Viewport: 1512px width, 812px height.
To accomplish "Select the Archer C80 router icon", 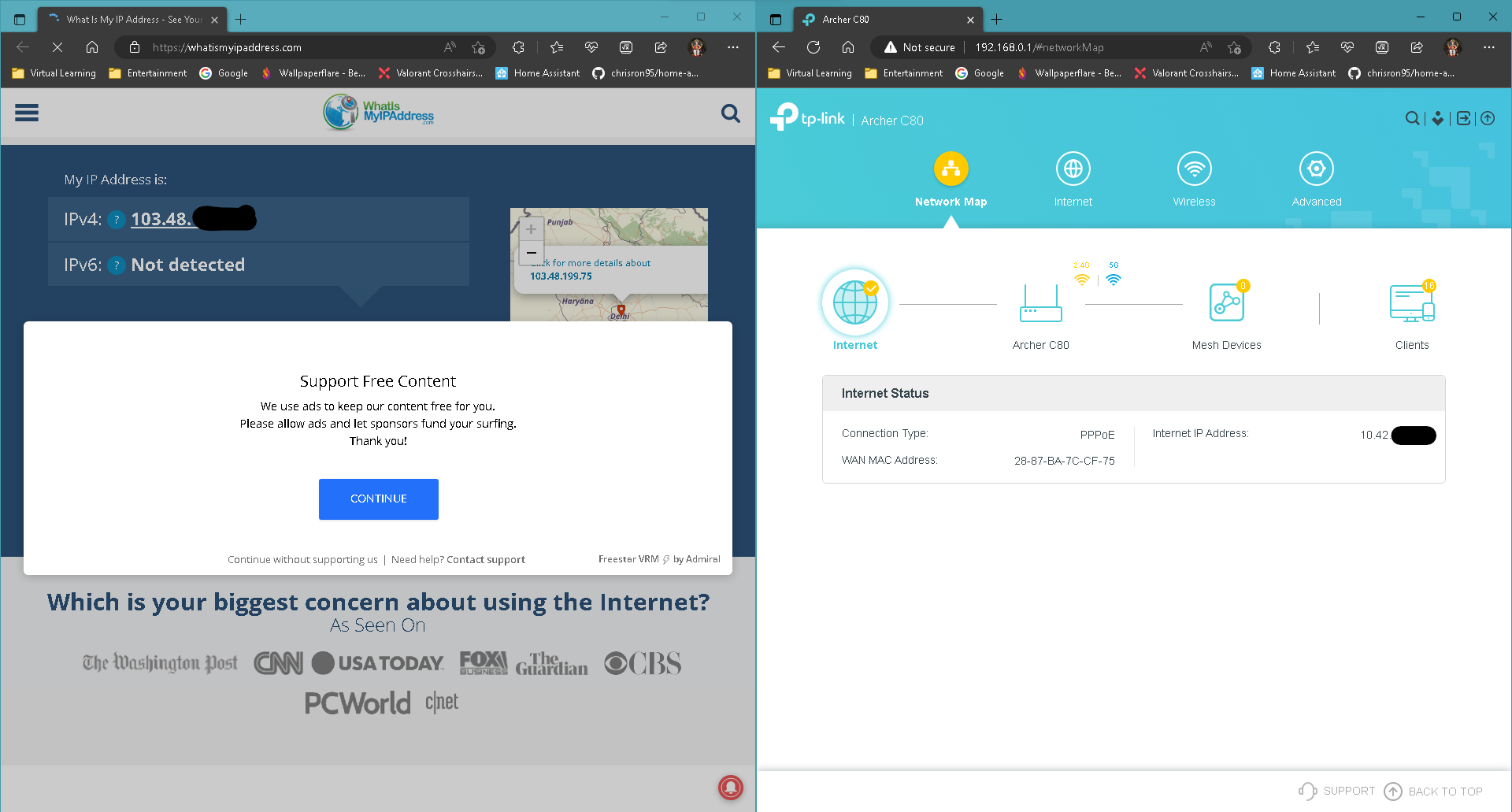I will coord(1041,303).
